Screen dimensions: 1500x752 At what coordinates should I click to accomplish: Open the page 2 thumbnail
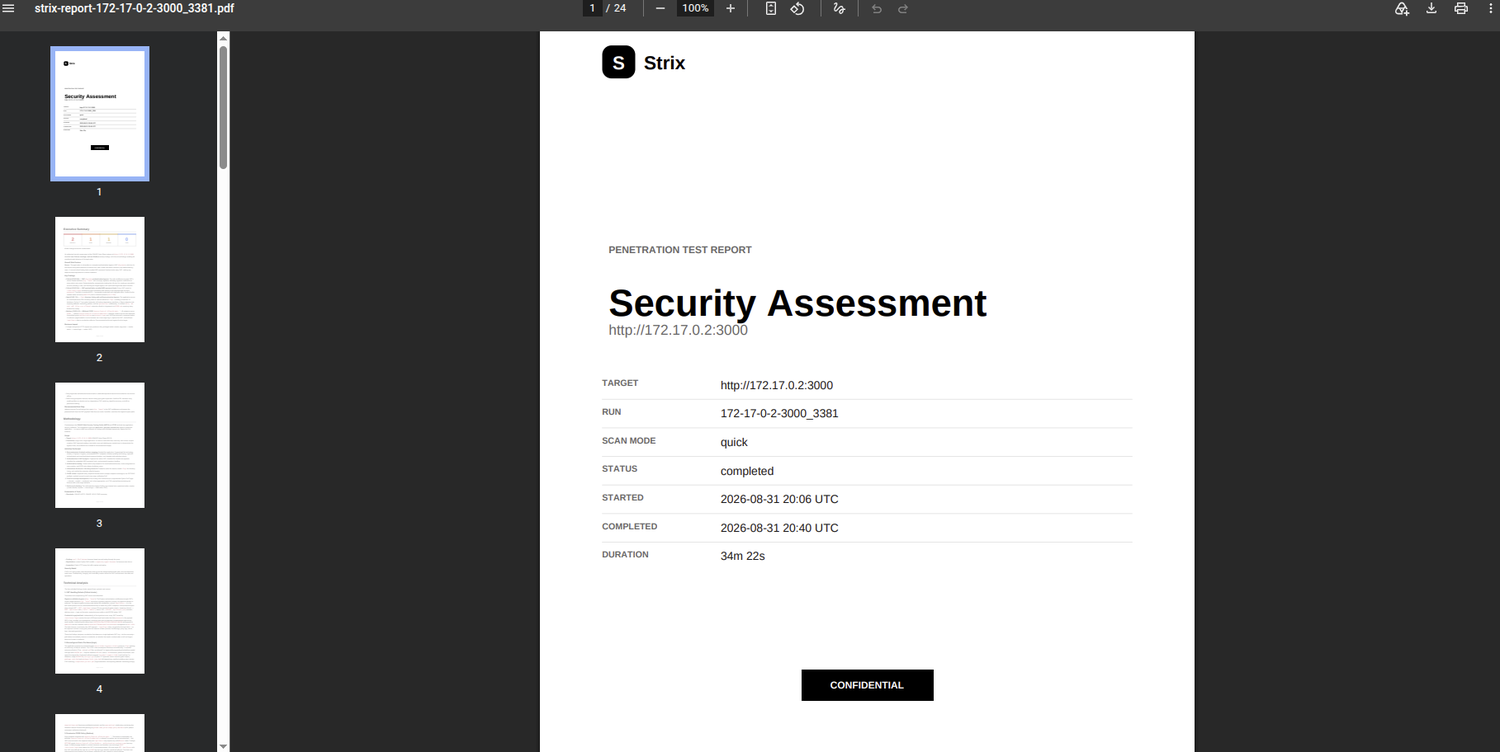(x=99, y=279)
